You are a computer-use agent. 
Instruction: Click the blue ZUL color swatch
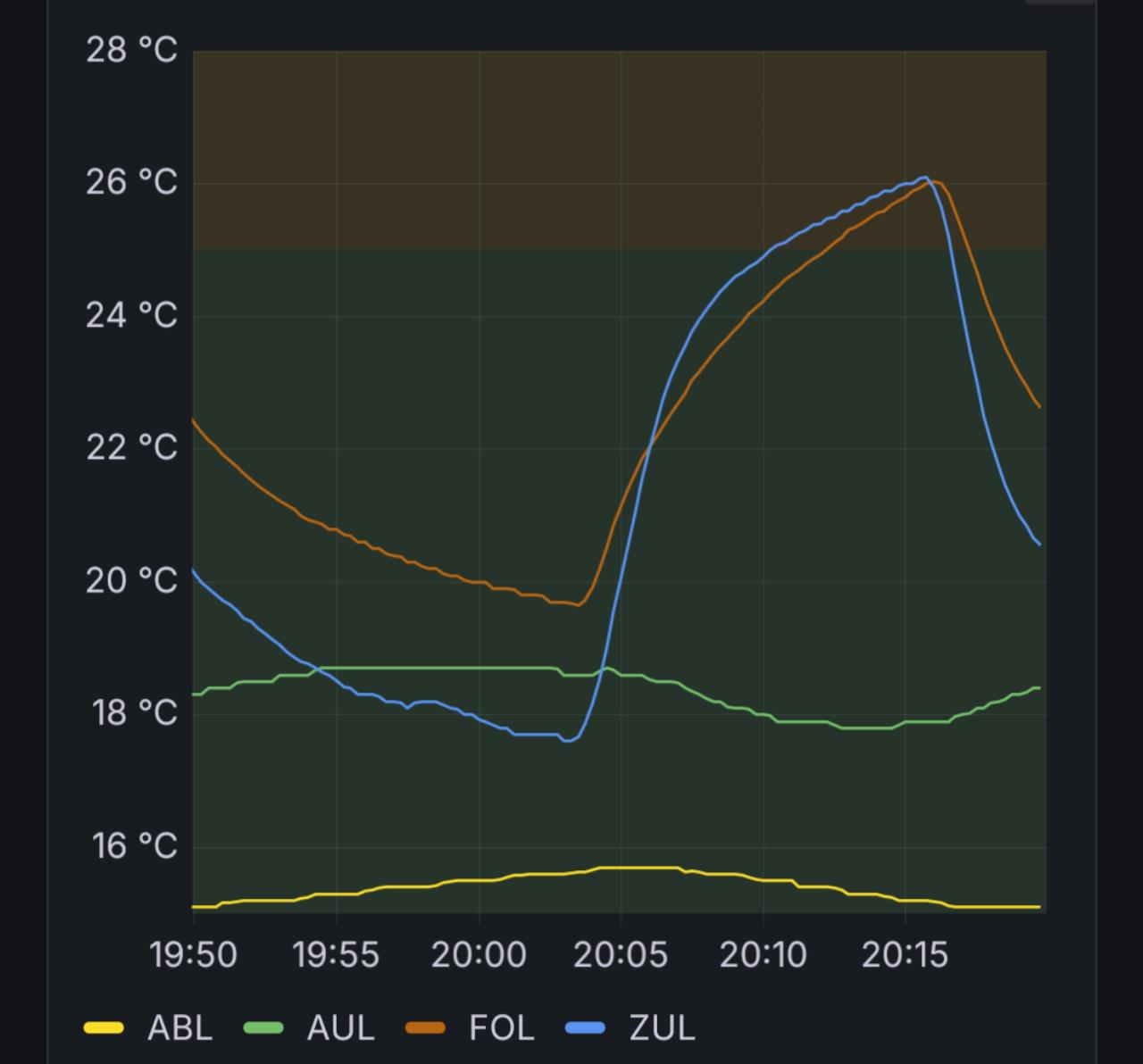pos(586,1028)
